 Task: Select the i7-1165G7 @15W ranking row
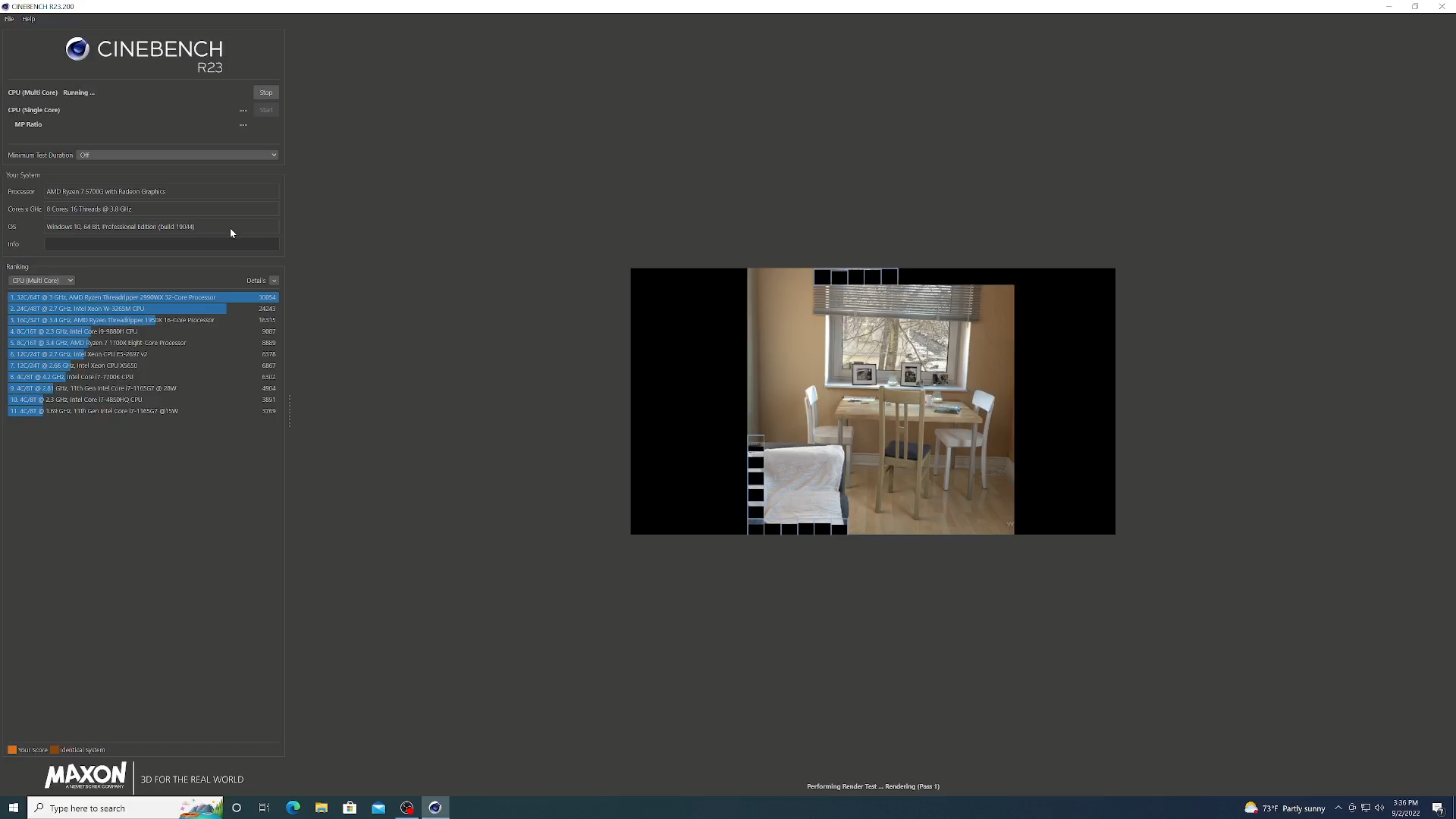143,411
